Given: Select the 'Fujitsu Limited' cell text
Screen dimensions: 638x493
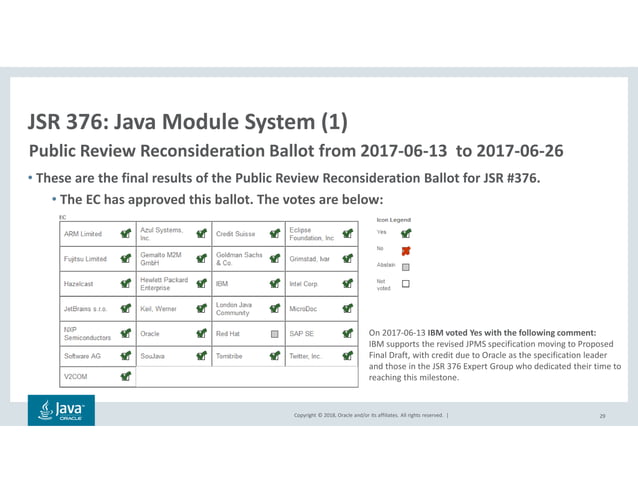Looking at the screenshot, I should pyautogui.click(x=85, y=259).
